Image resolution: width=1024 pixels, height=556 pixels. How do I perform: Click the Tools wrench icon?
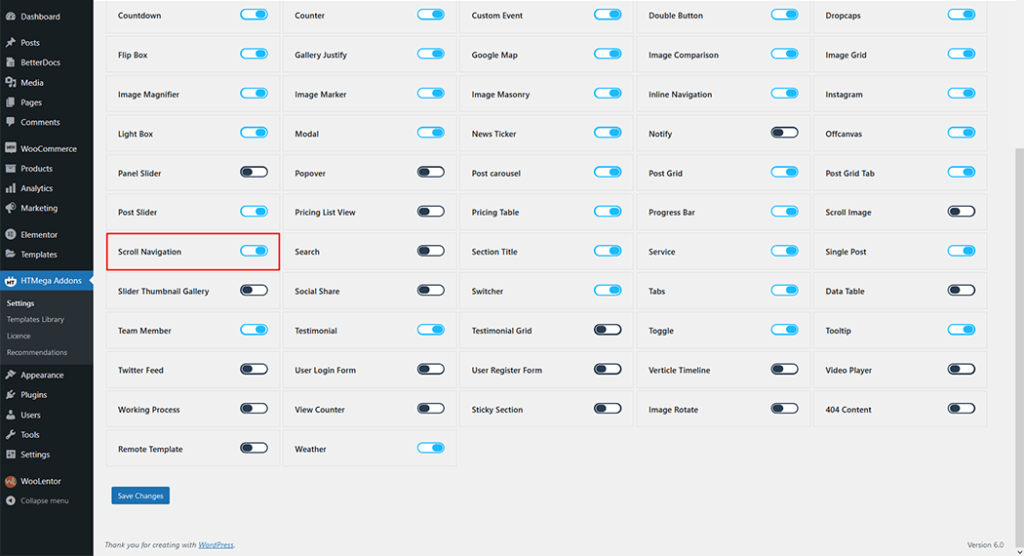coord(10,434)
